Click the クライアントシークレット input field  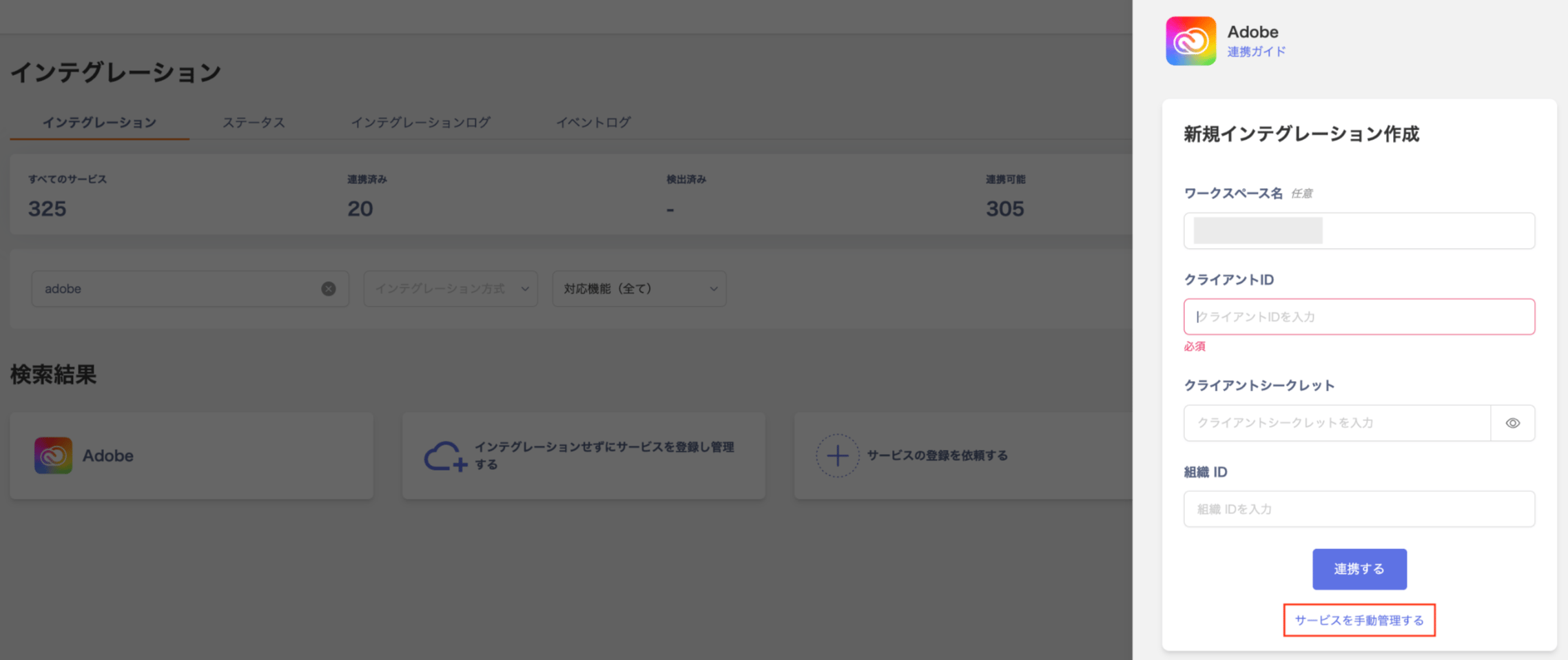[1337, 423]
